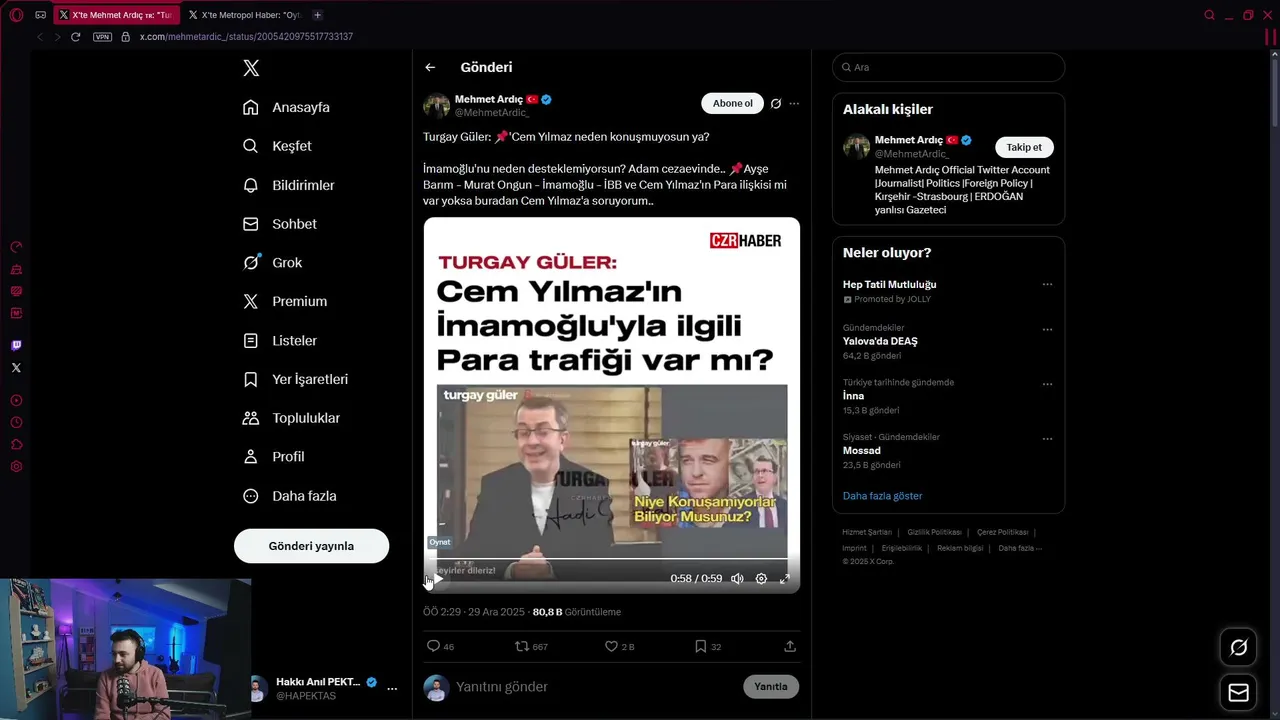1280x720 pixels.
Task: Open site security padlock info
Action: 125,37
